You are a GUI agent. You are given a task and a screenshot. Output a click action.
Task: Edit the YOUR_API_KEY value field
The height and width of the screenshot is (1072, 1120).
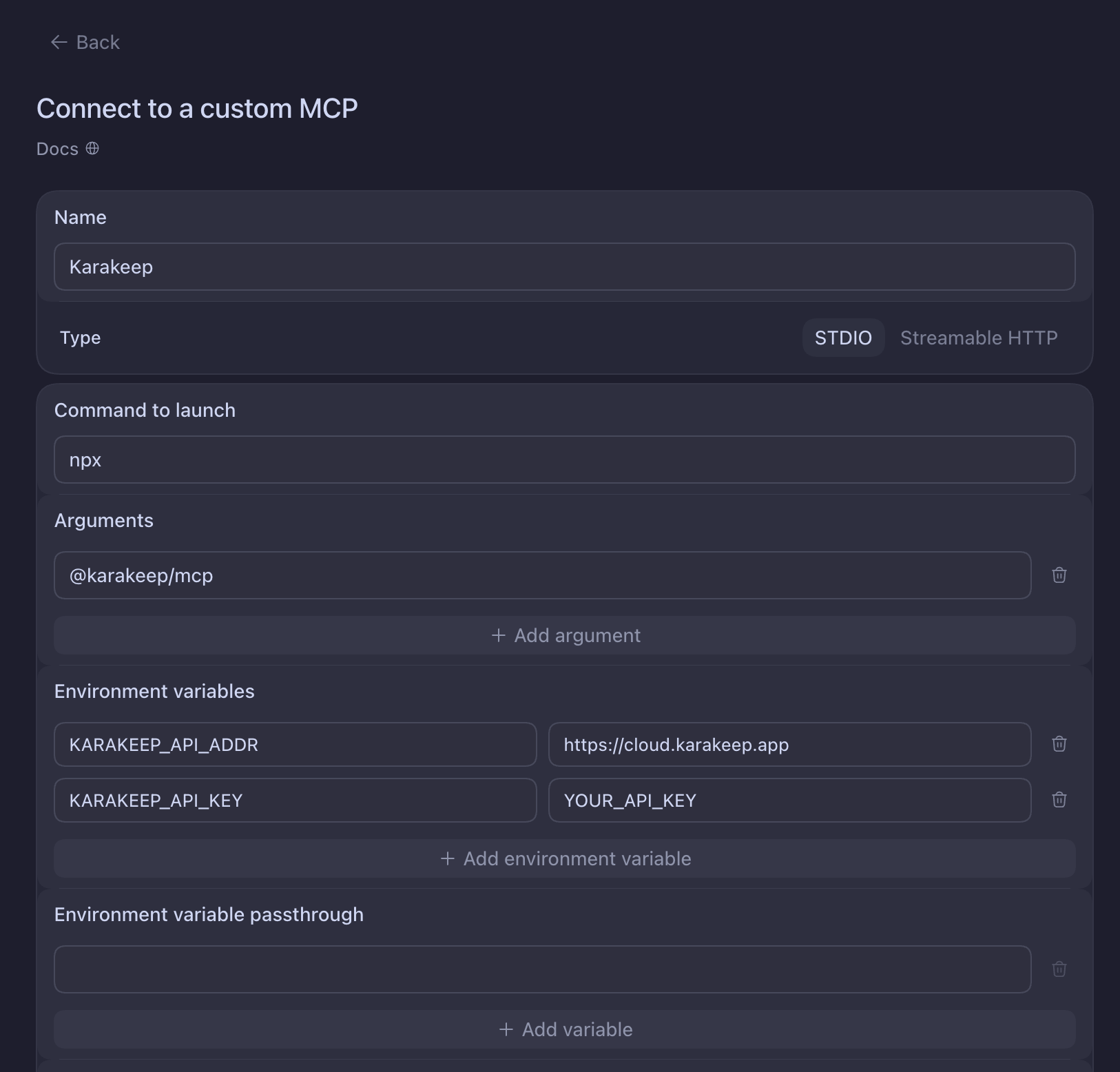pos(790,800)
